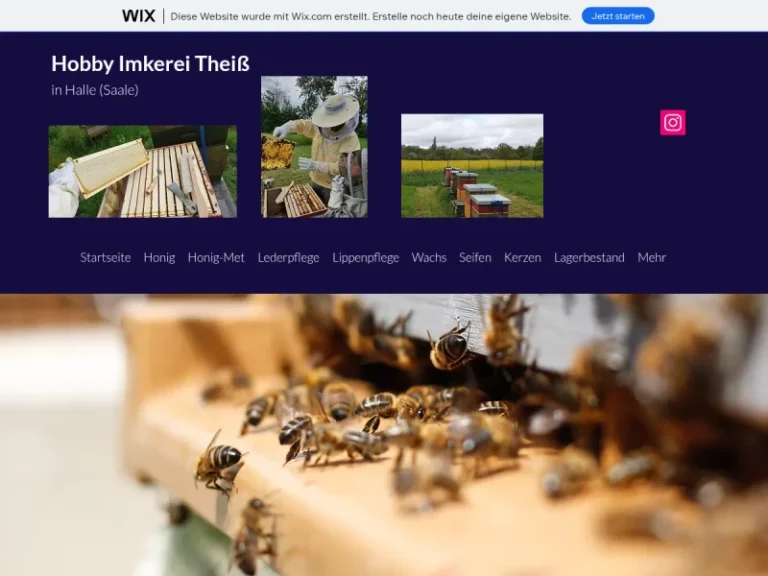The image size is (768, 576).
Task: Click the 'in Halle (Saale)' subtitle
Action: (x=95, y=90)
